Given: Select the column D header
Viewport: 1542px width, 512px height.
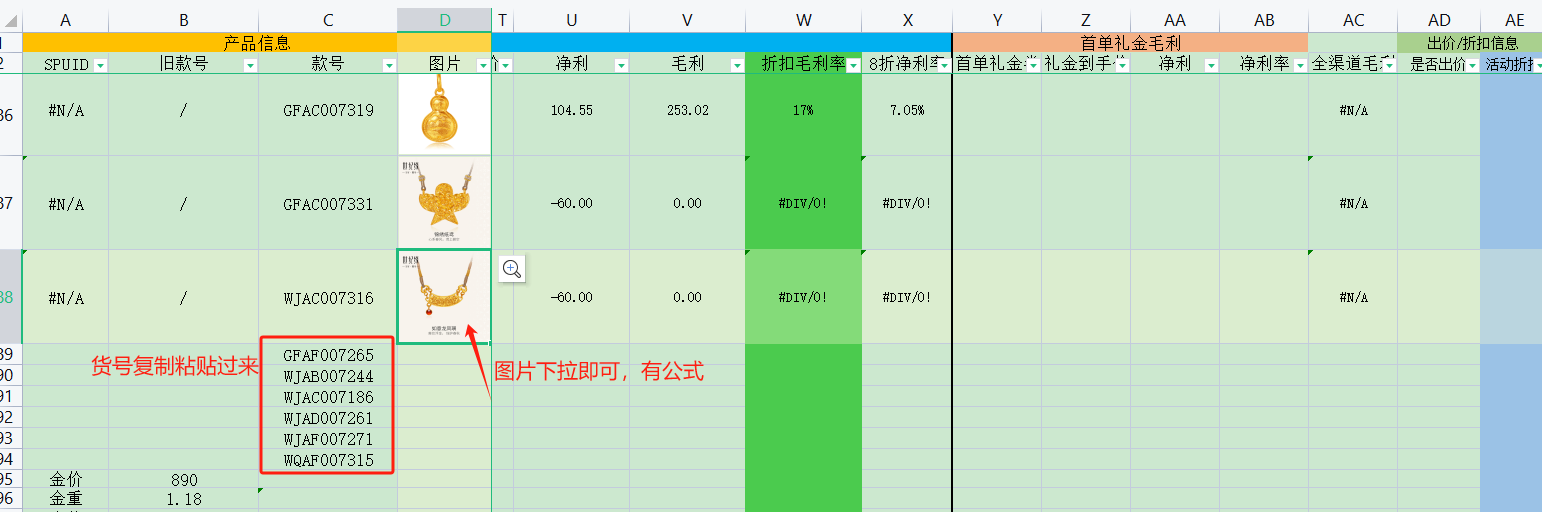Looking at the screenshot, I should 444,20.
